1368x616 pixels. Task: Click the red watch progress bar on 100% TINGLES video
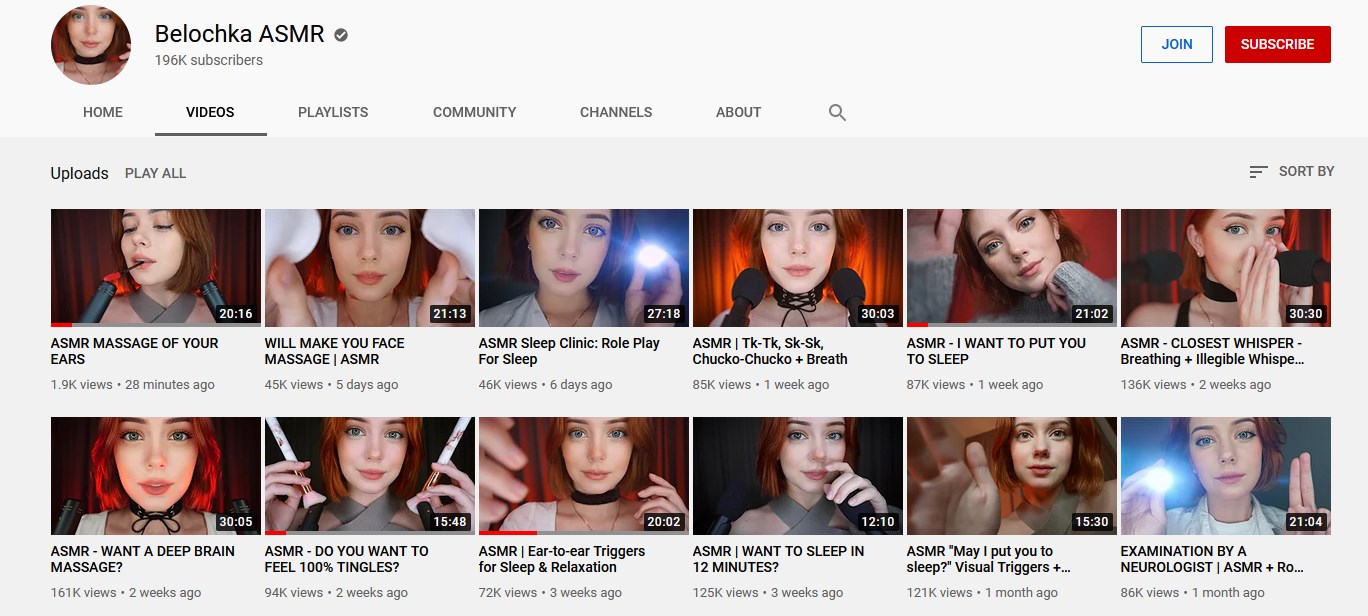[275, 533]
